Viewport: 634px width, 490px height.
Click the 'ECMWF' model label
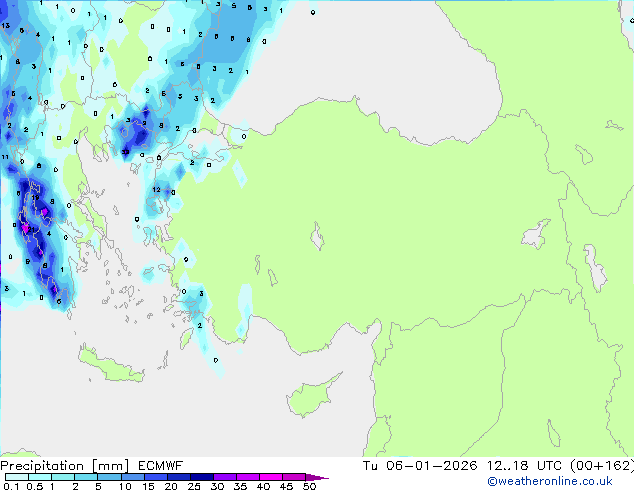161,466
